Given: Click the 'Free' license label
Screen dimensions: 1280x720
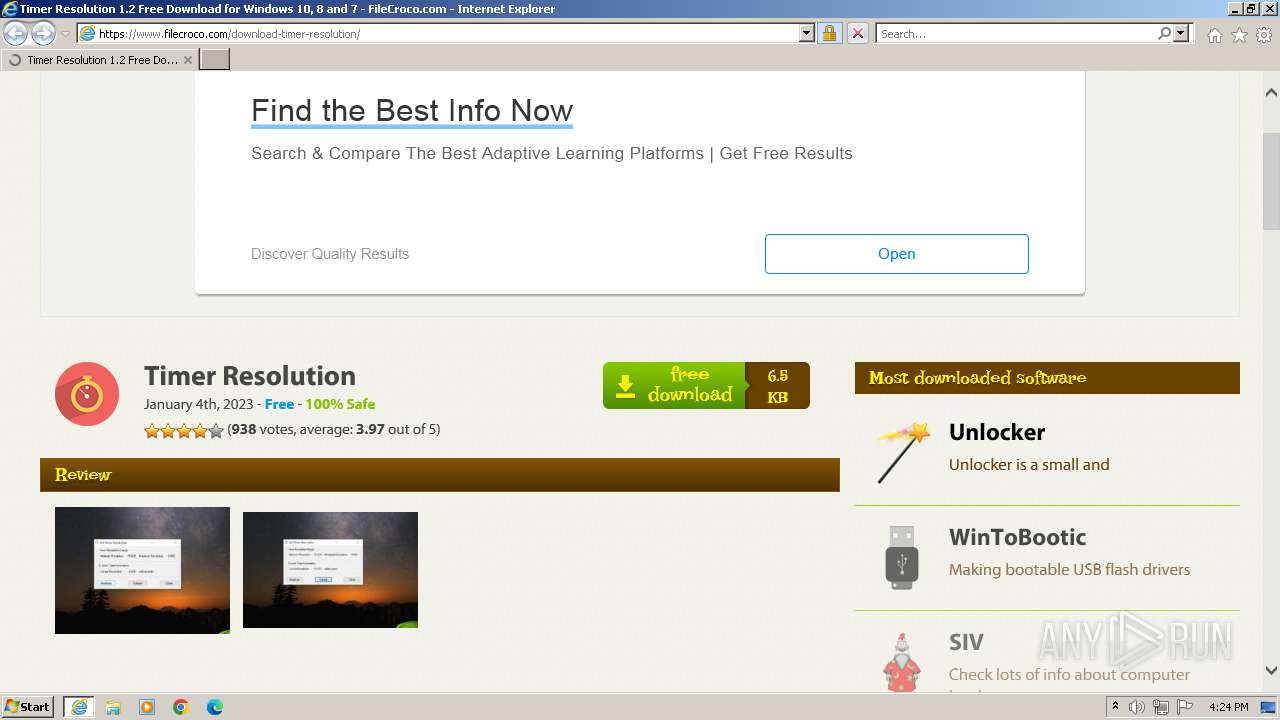Looking at the screenshot, I should (279, 404).
